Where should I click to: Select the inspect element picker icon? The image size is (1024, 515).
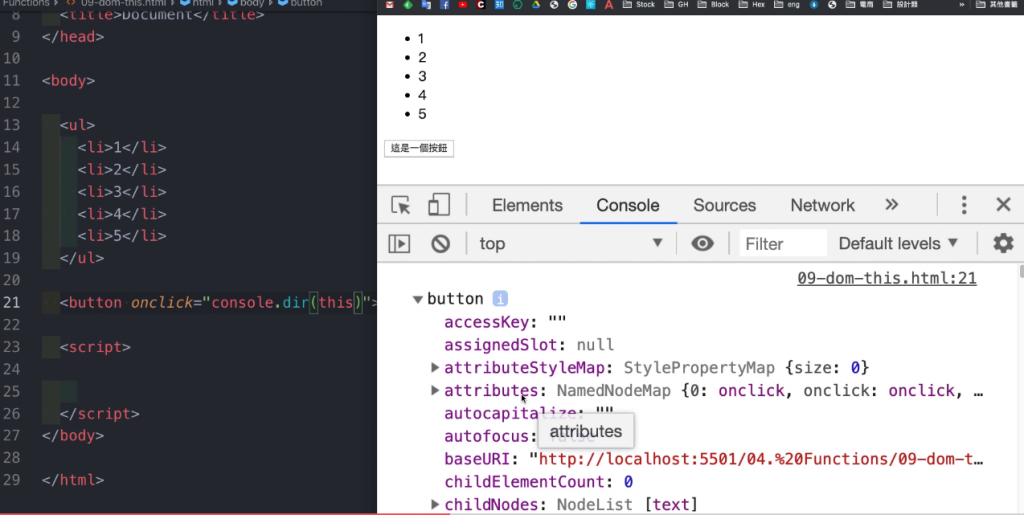pyautogui.click(x=400, y=205)
